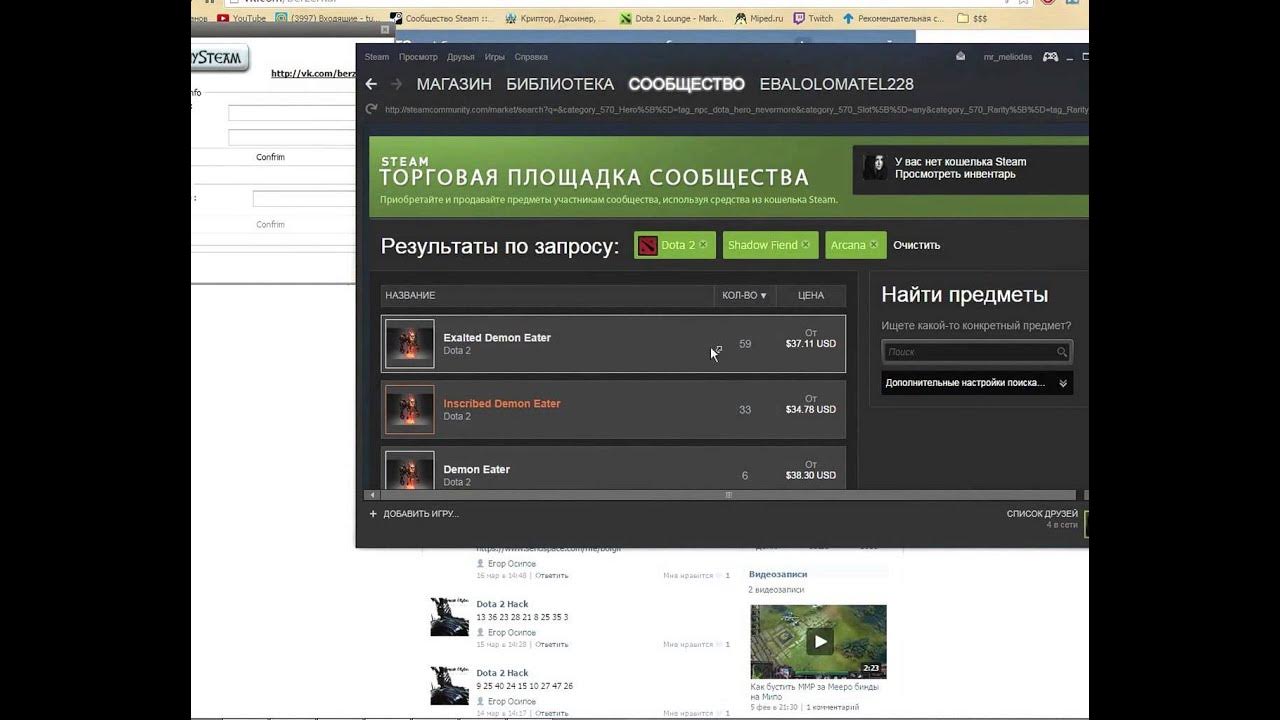Sort by КОЛ-ВО column arrow

pyautogui.click(x=764, y=296)
